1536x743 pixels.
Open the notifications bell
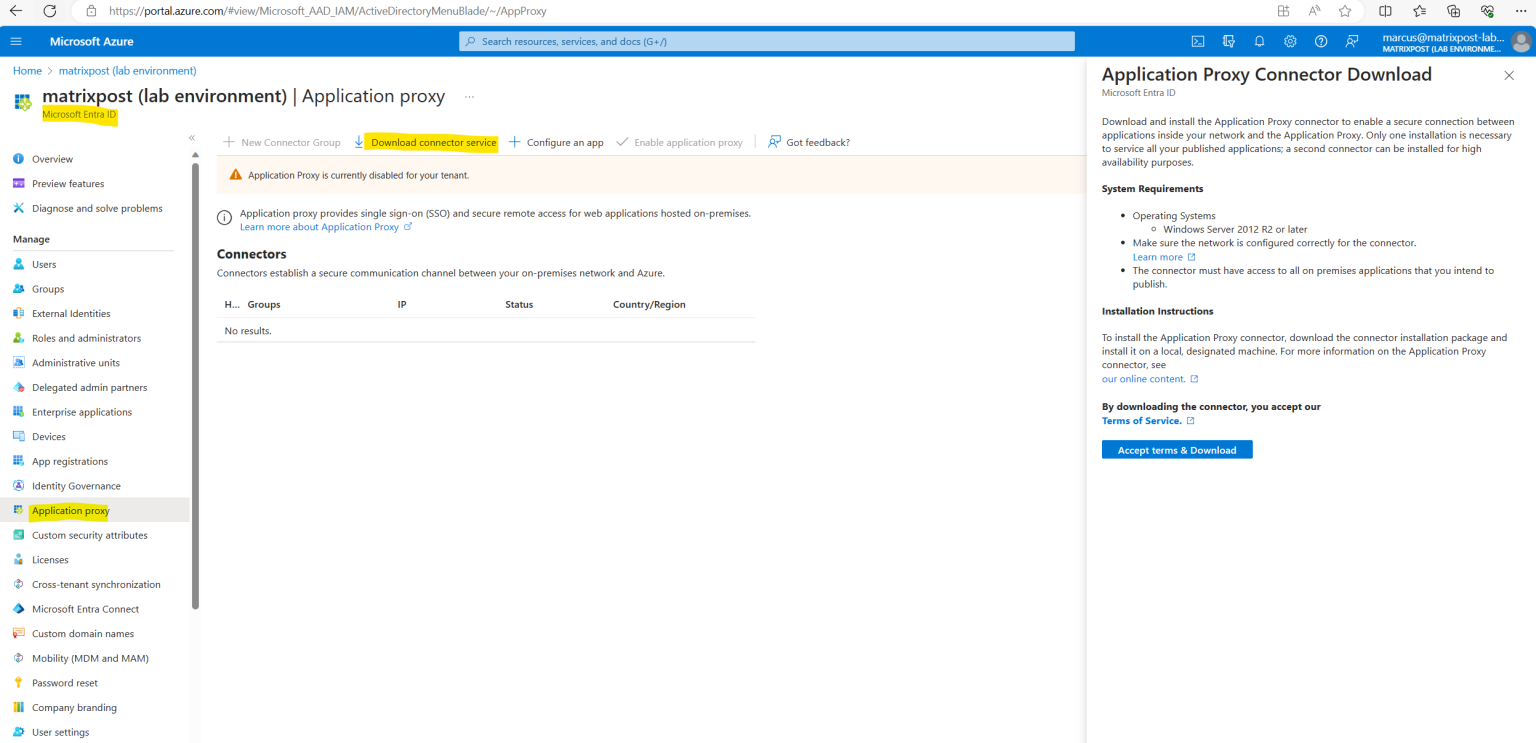[x=1259, y=41]
